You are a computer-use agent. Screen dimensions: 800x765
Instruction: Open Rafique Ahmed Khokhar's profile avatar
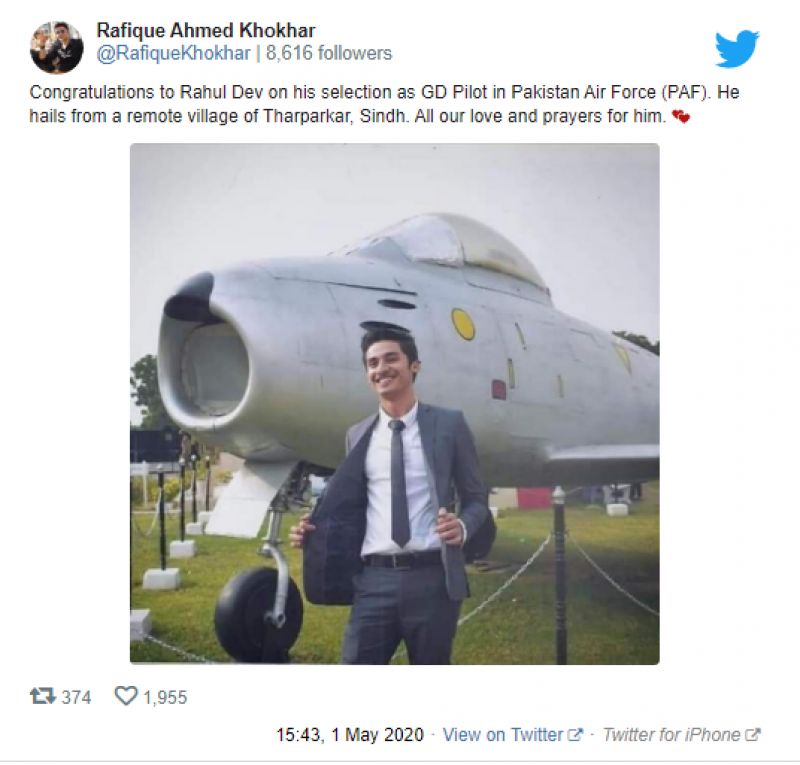(56, 47)
